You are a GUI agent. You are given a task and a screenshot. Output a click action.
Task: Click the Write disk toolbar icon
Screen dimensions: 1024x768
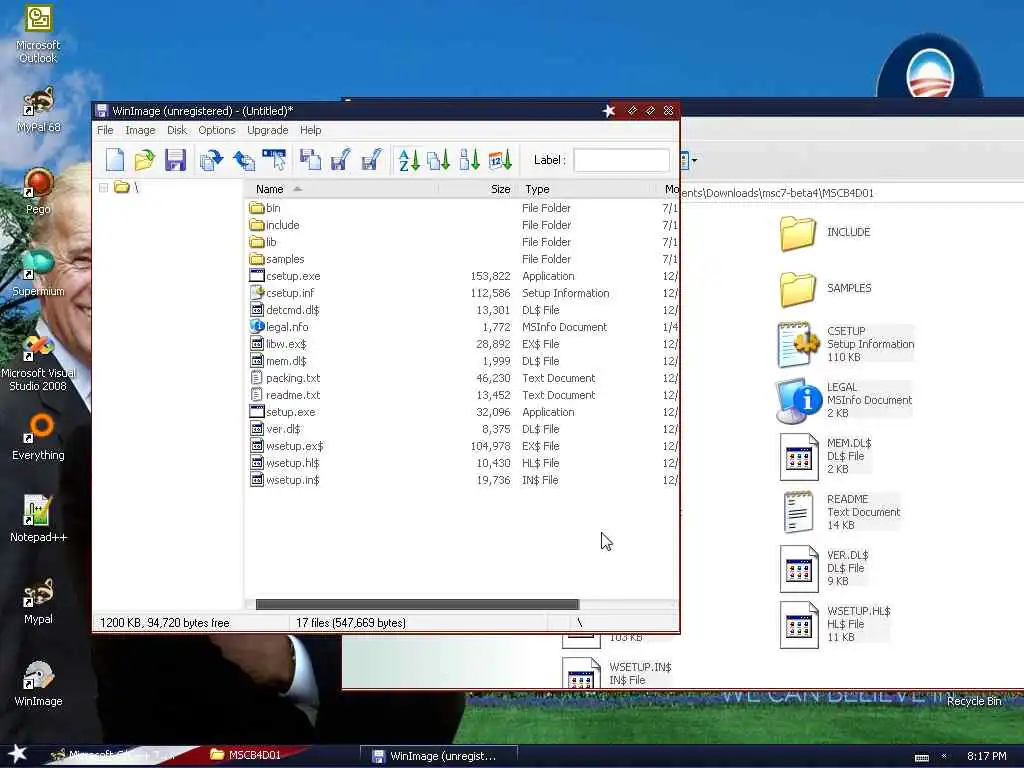(340, 160)
